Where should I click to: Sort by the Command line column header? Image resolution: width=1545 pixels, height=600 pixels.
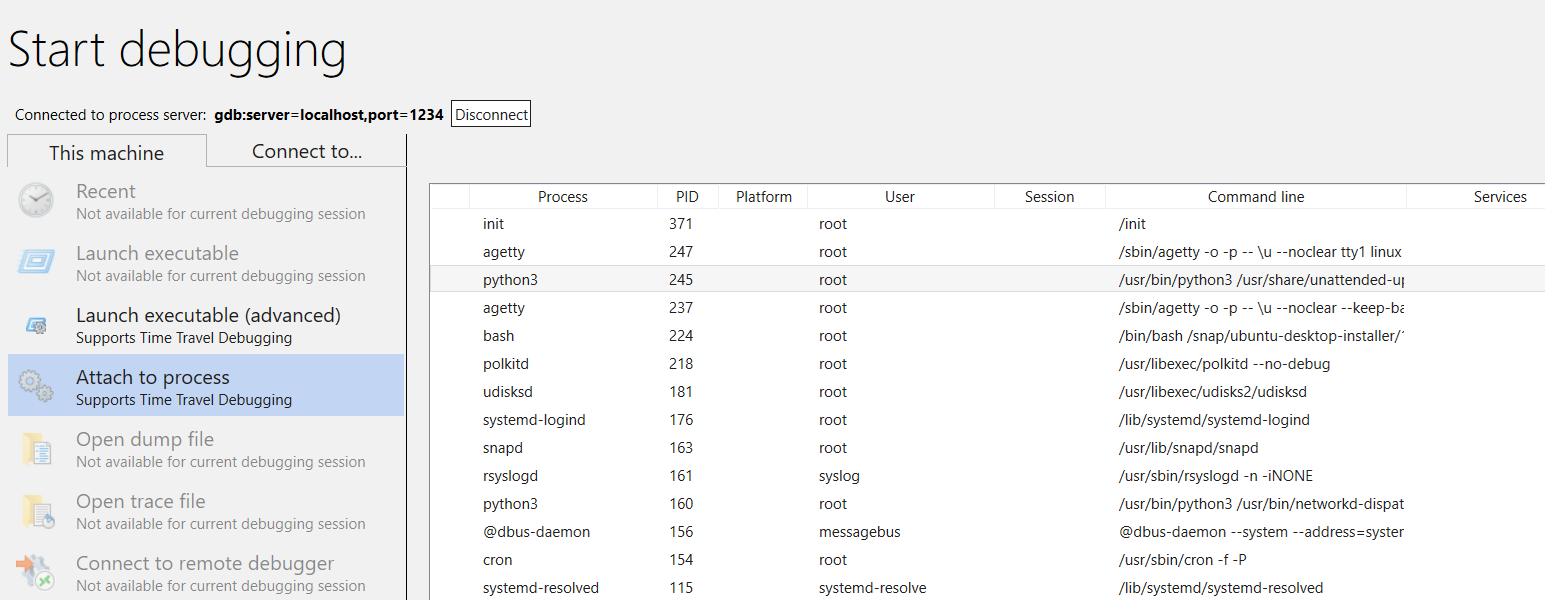coord(1255,196)
